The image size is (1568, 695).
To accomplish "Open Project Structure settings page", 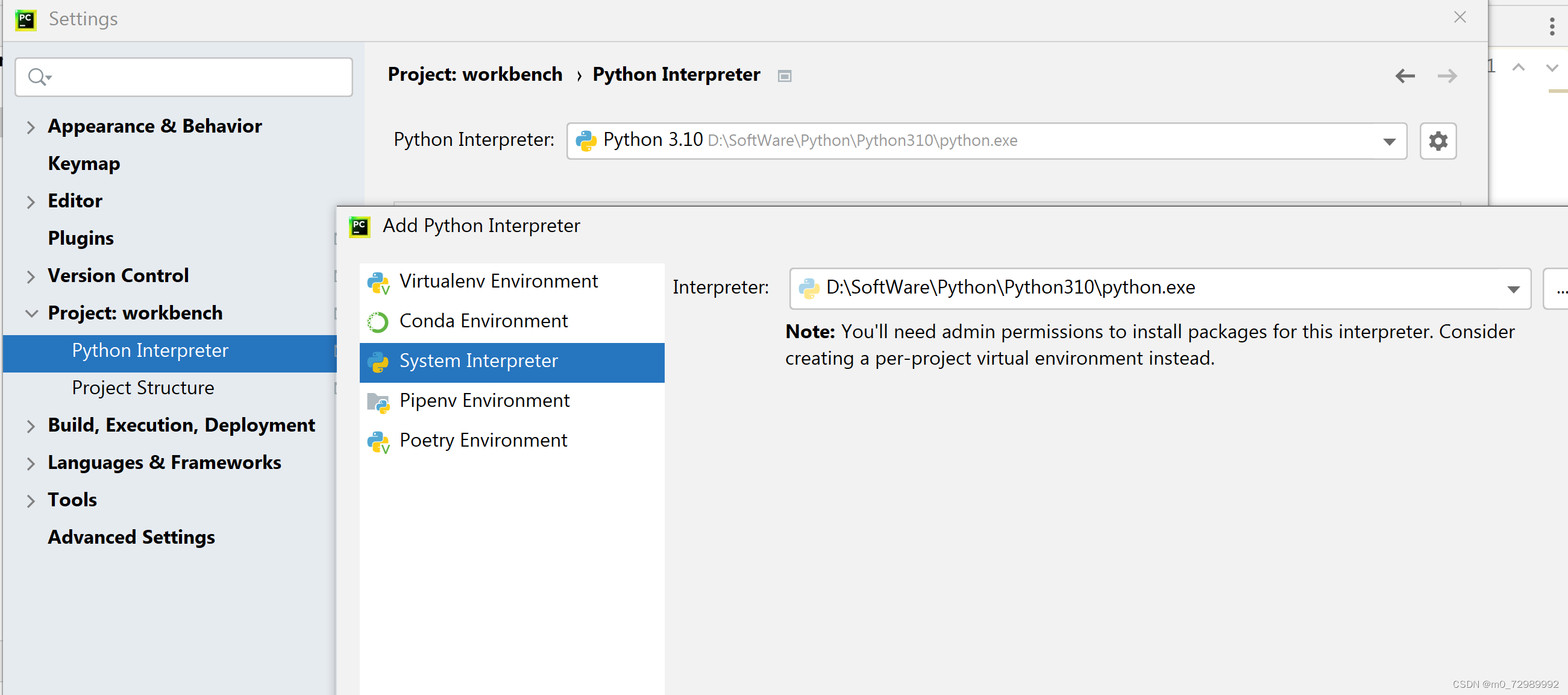I will coord(142,388).
